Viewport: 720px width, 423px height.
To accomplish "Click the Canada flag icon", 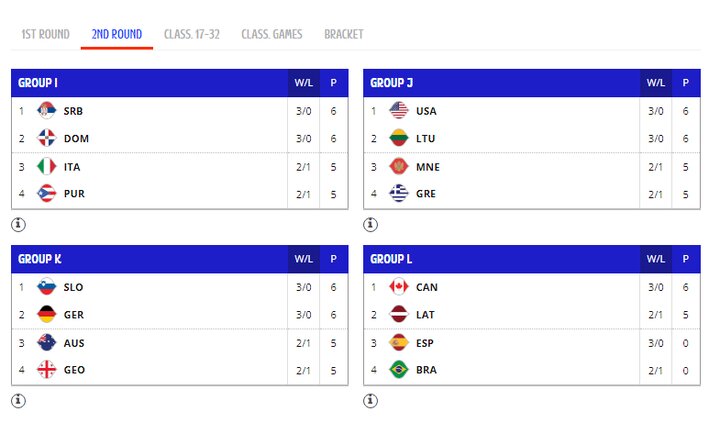I will tap(398, 287).
